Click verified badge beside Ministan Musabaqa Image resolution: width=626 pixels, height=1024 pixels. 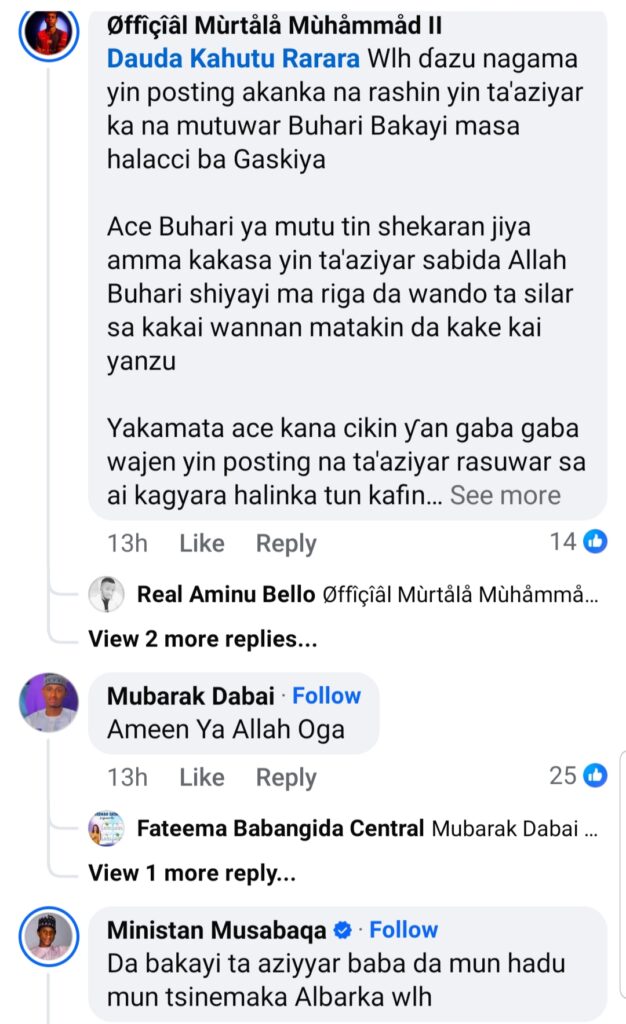(342, 931)
